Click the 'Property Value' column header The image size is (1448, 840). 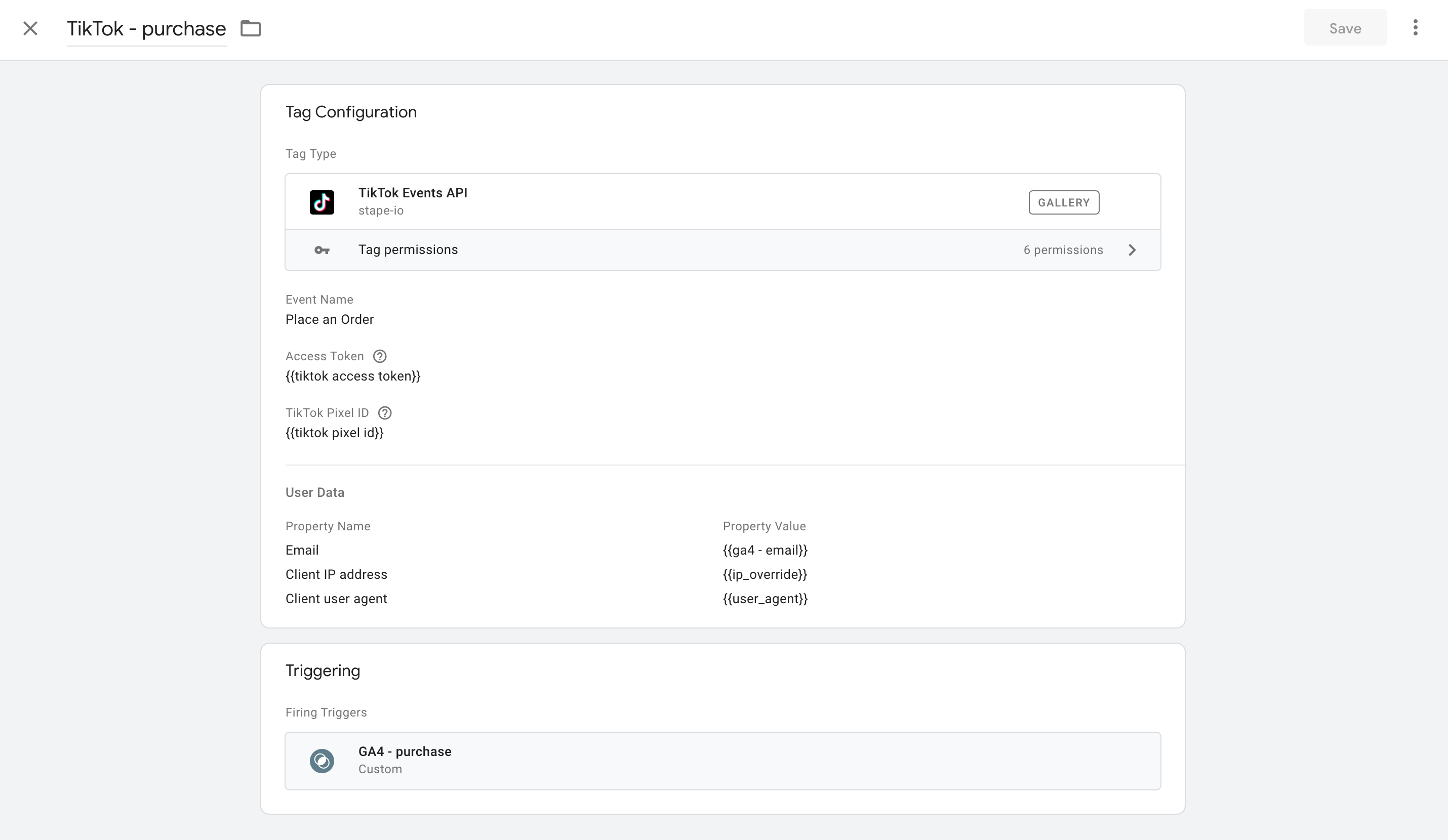click(764, 526)
